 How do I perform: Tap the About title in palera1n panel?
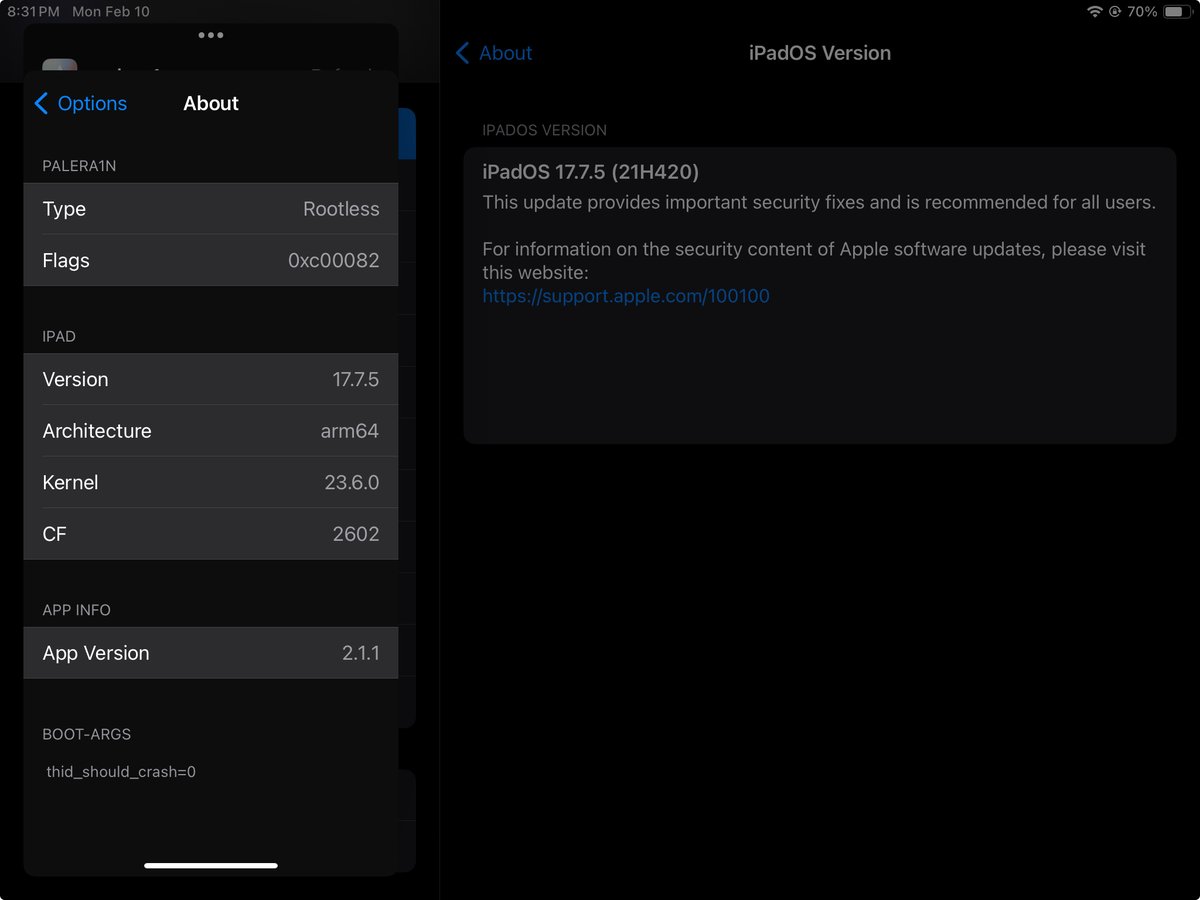pyautogui.click(x=211, y=103)
